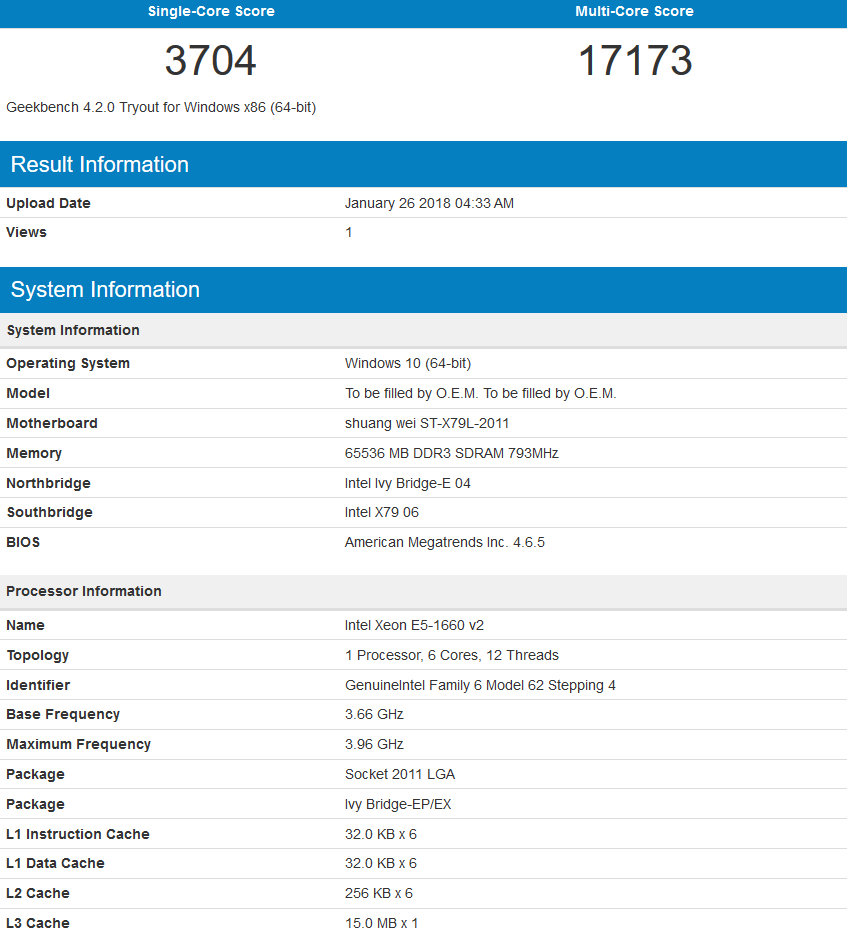Click the 65536 MB DDR3 SDRAM 793MHz value
Image resolution: width=850 pixels, height=934 pixels.
pos(452,453)
